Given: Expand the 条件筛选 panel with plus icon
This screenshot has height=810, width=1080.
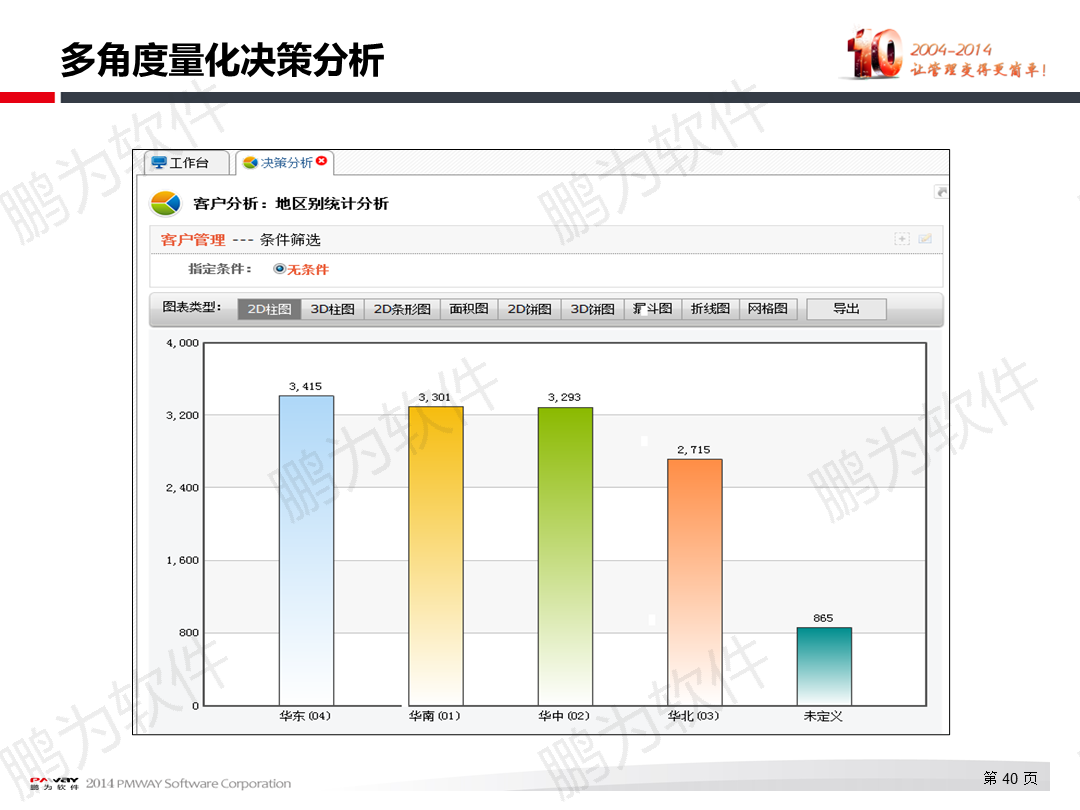Looking at the screenshot, I should click(902, 239).
